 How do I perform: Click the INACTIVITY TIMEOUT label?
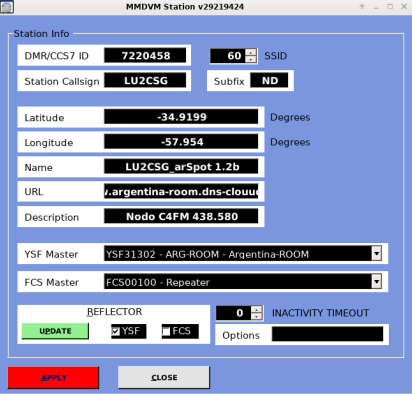point(320,313)
